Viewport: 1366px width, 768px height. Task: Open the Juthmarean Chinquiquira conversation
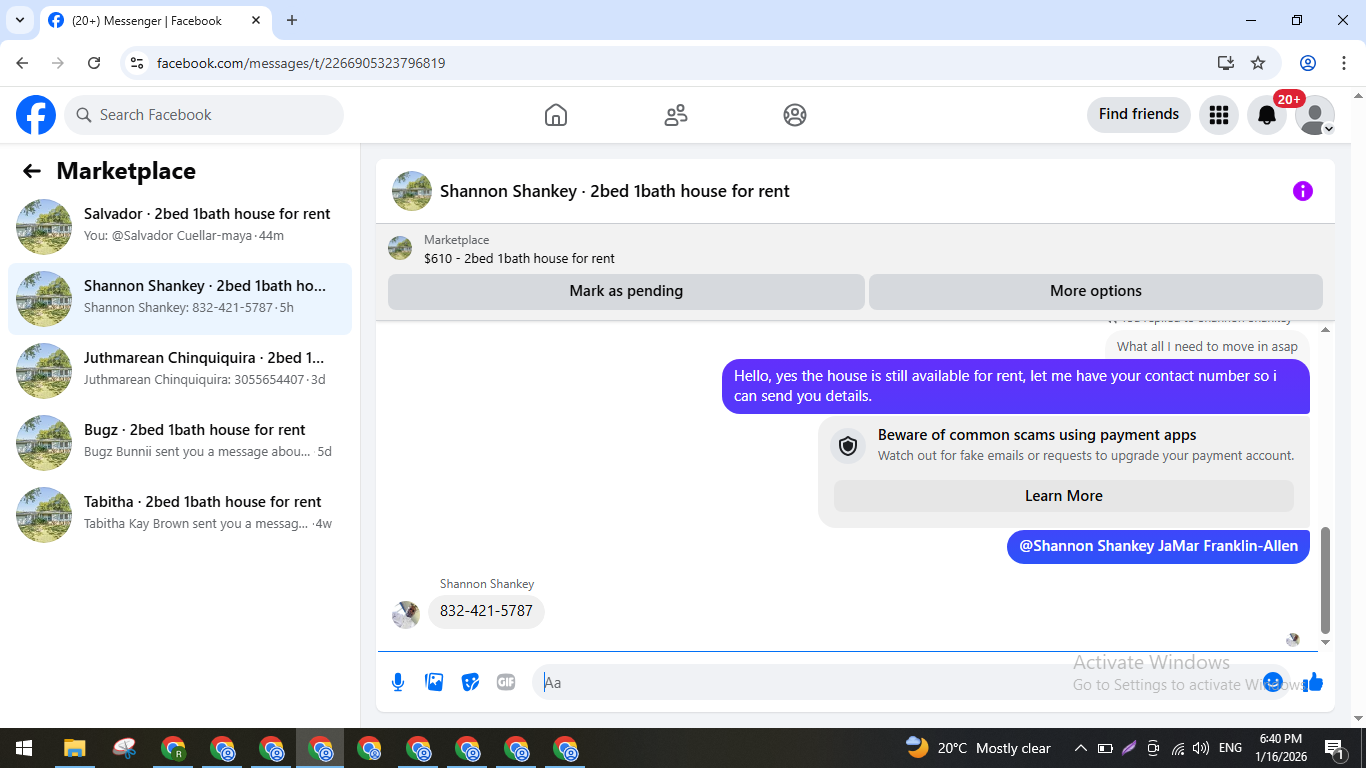pyautogui.click(x=180, y=371)
